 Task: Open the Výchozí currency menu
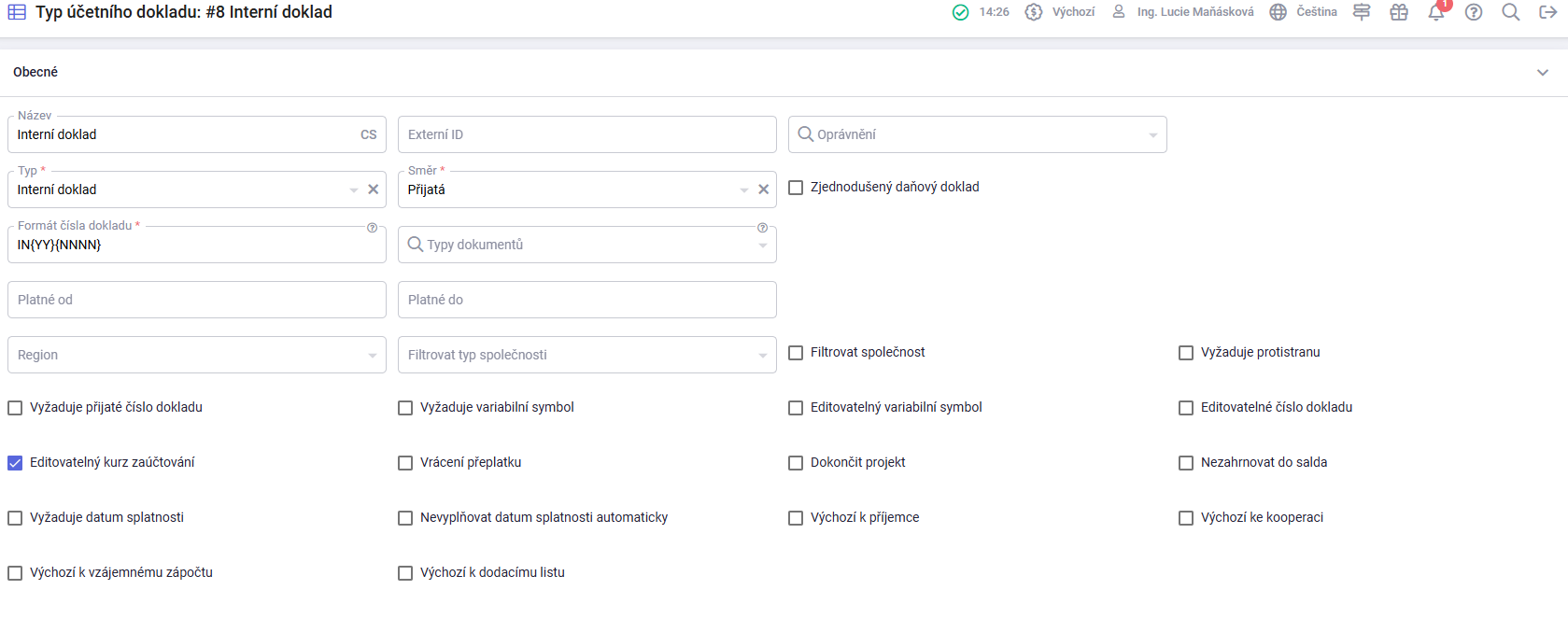pyautogui.click(x=1060, y=12)
